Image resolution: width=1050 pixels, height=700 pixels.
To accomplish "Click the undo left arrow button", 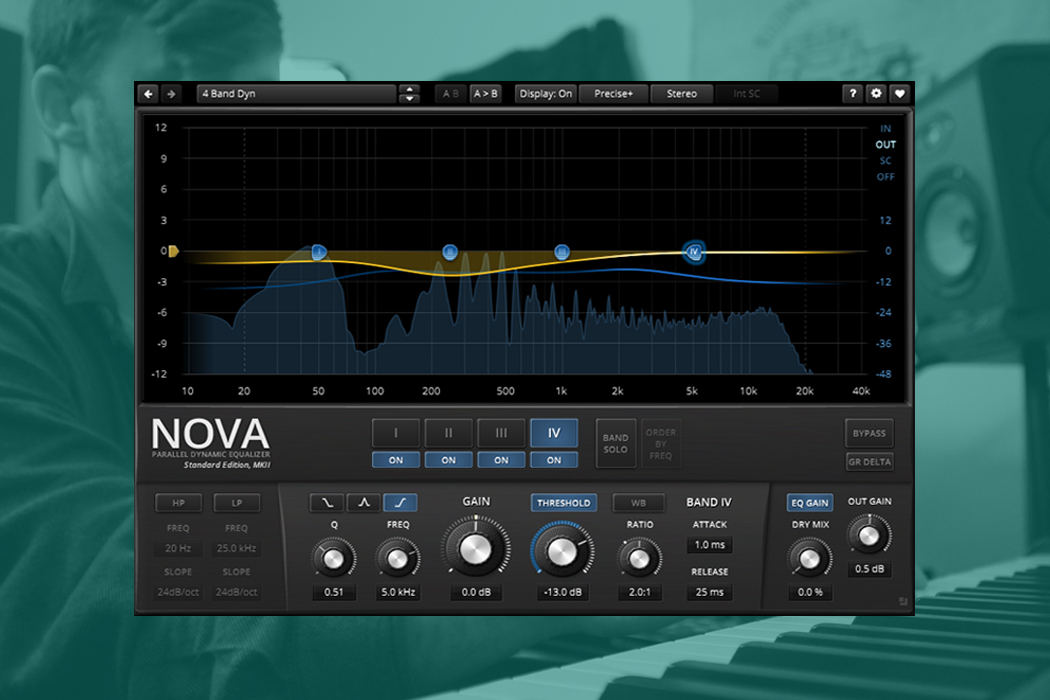I will pos(149,94).
